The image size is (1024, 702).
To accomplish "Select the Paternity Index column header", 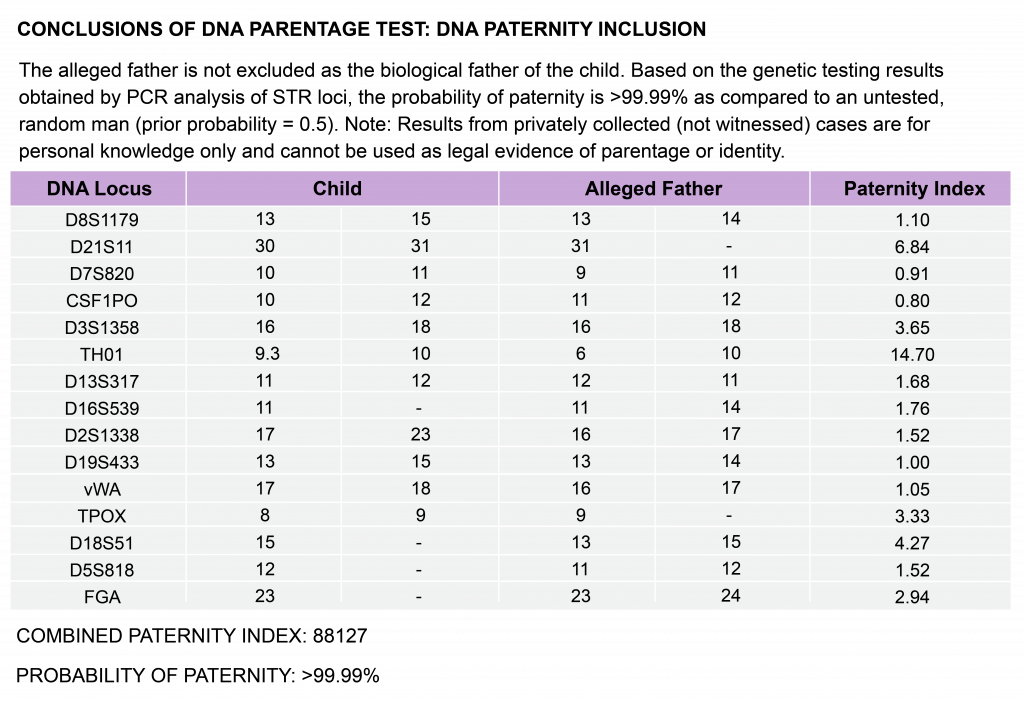I will tap(914, 189).
